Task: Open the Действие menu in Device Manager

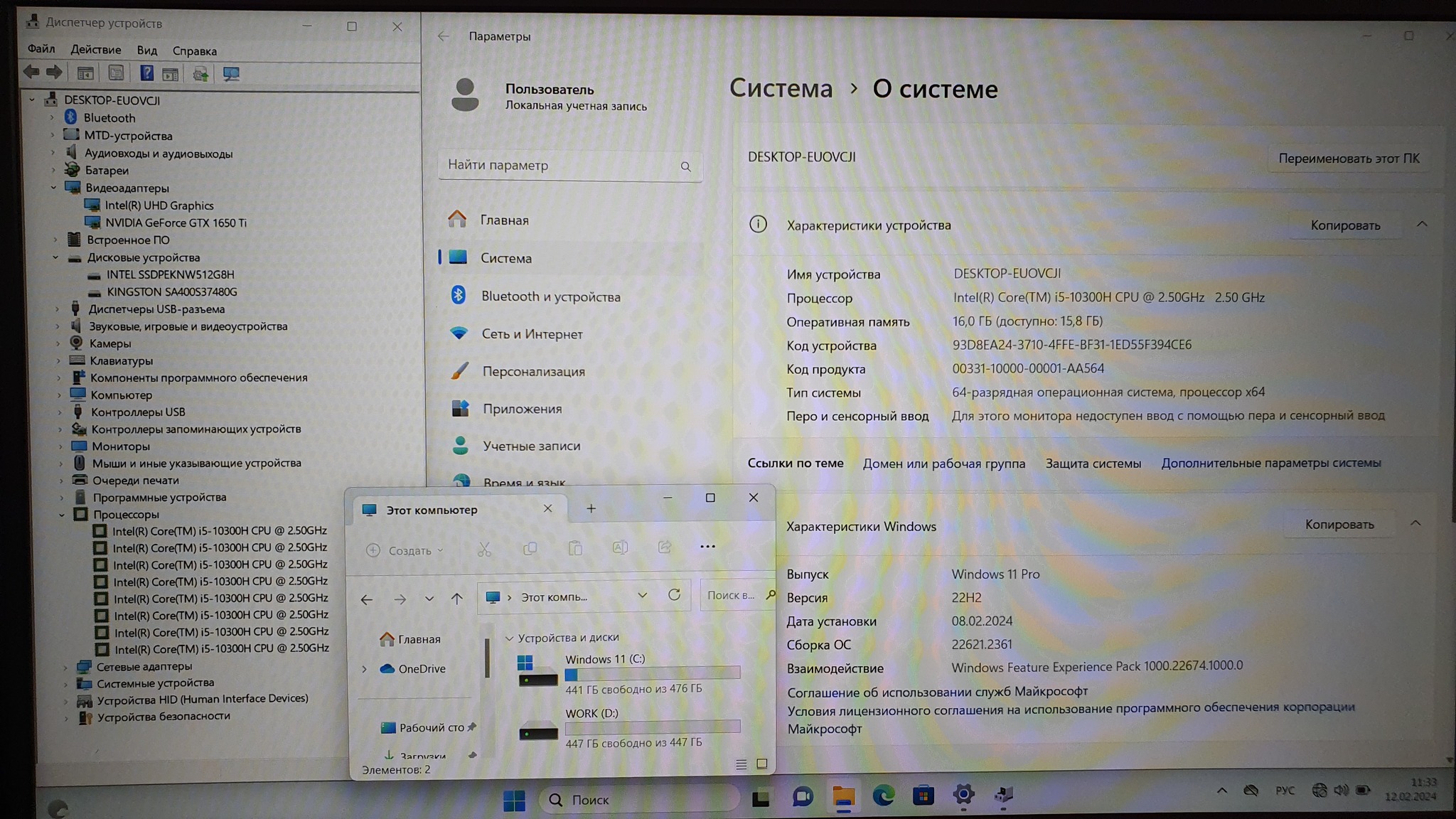Action: 95,50
